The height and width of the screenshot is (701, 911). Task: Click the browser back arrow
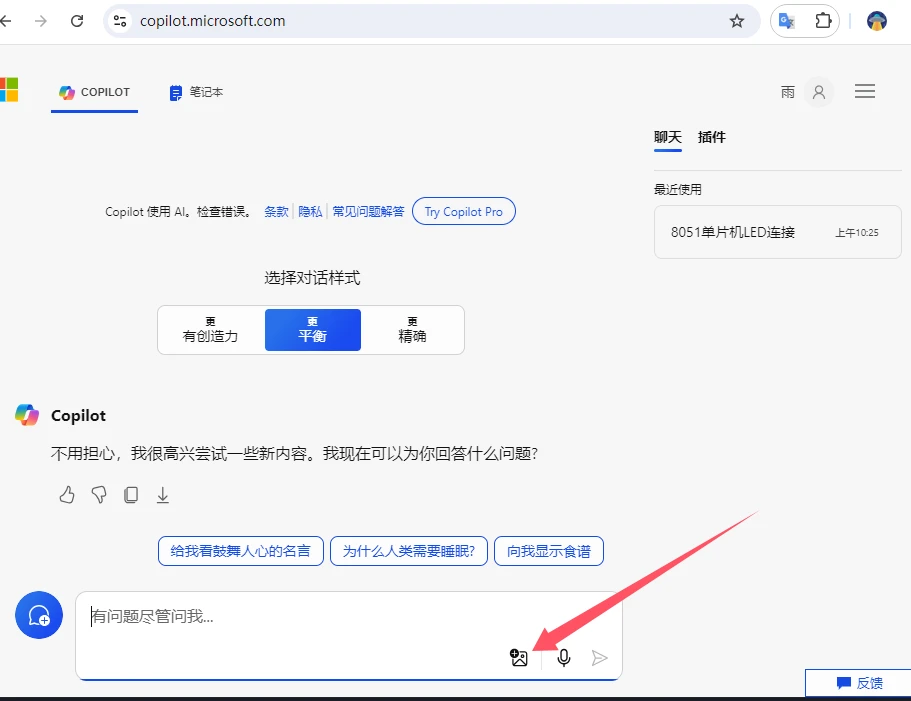click(5, 21)
